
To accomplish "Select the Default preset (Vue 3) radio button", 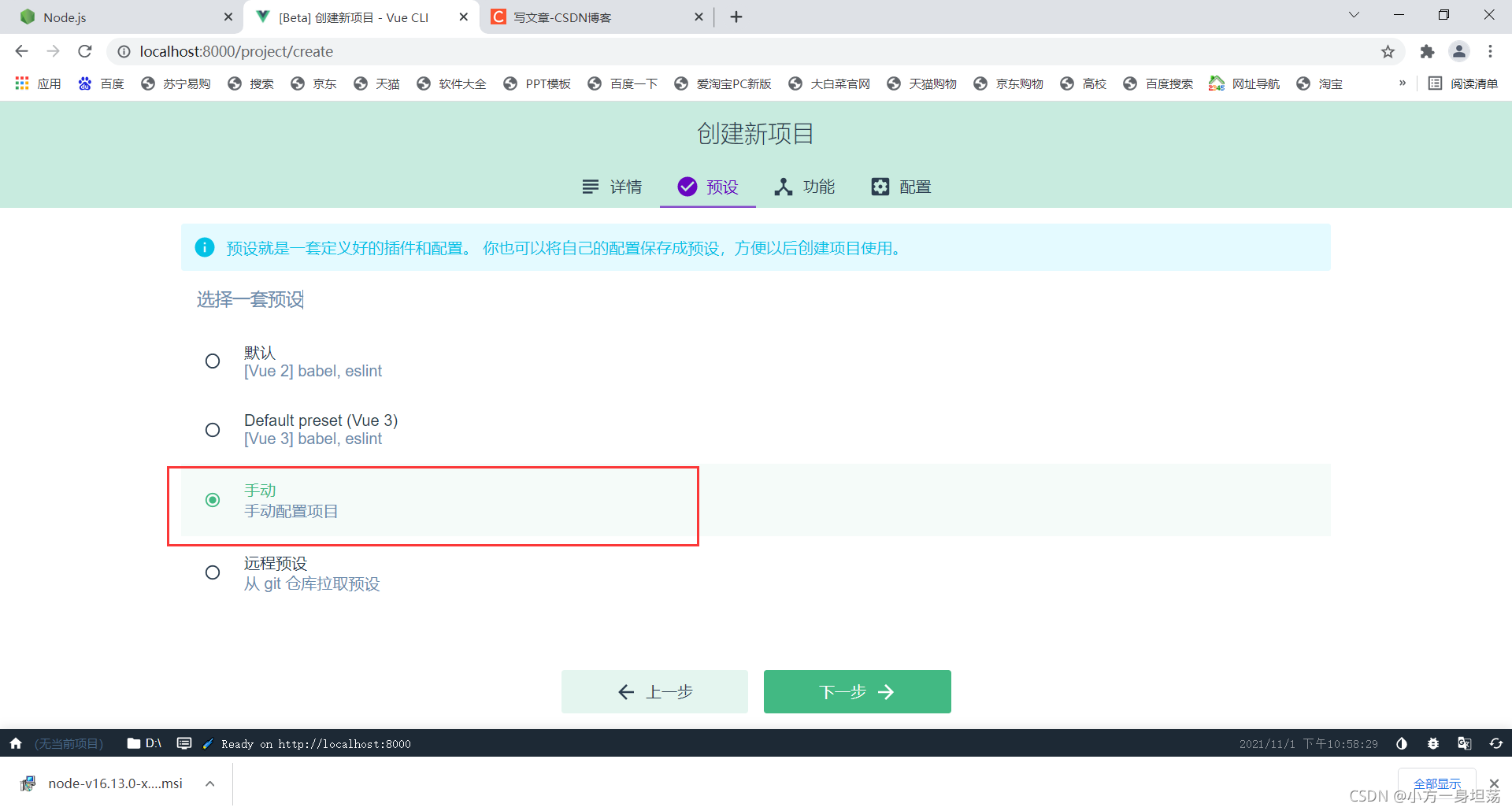I will pyautogui.click(x=213, y=430).
